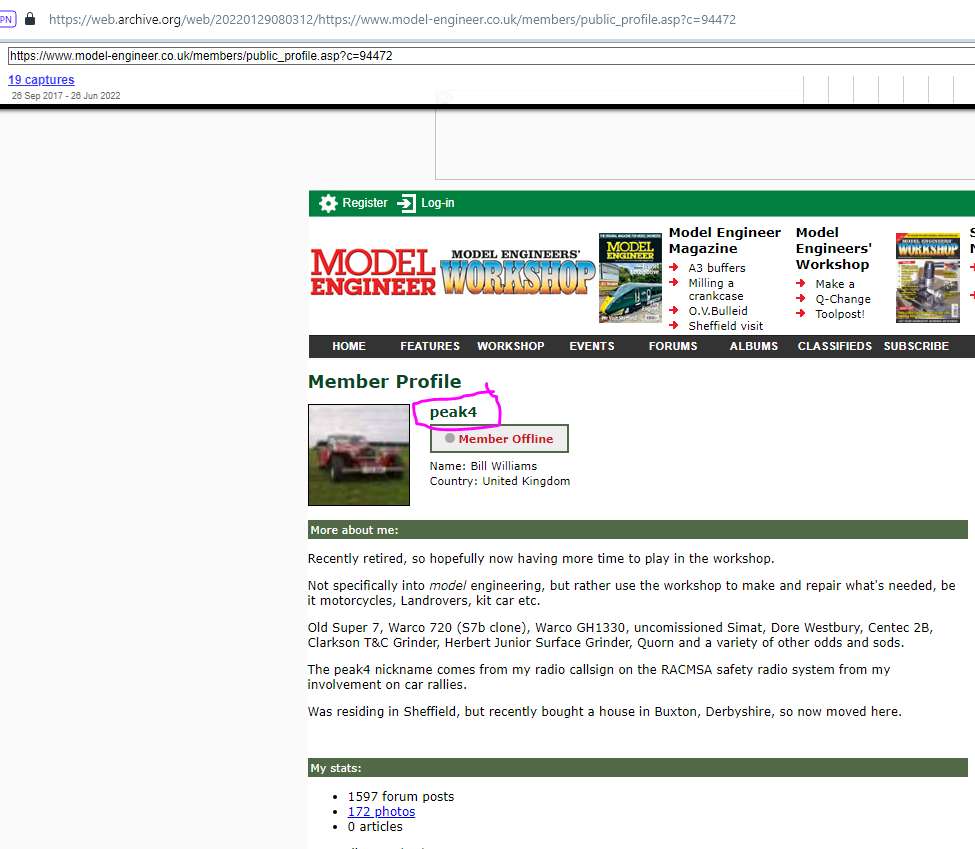Click the red arrow beside Sheffield visit
975x849 pixels.
673,325
